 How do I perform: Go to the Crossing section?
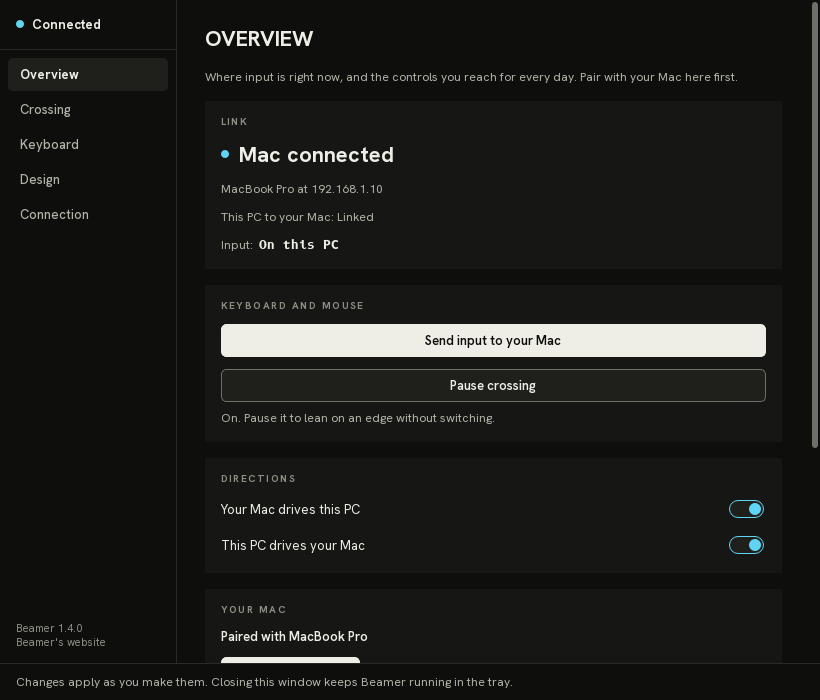click(88, 109)
